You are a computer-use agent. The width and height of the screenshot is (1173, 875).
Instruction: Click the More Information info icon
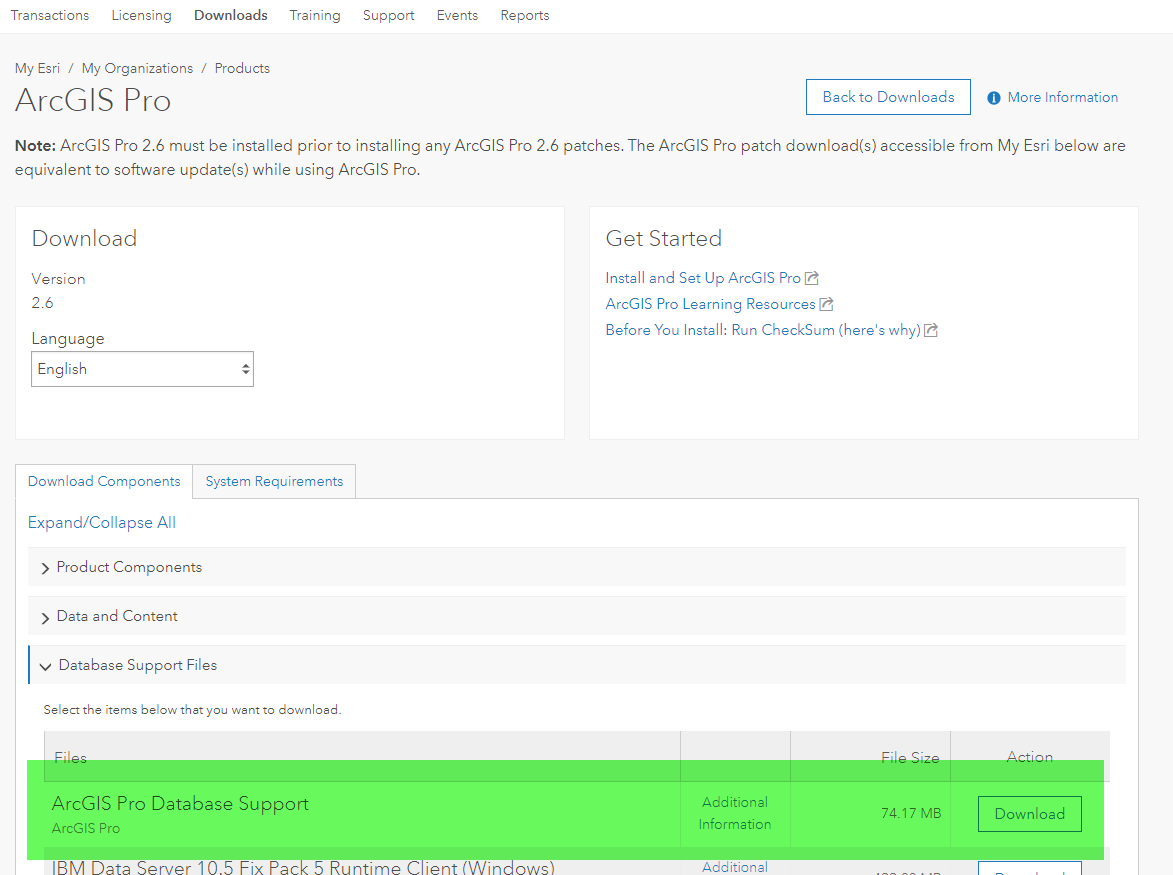click(993, 98)
